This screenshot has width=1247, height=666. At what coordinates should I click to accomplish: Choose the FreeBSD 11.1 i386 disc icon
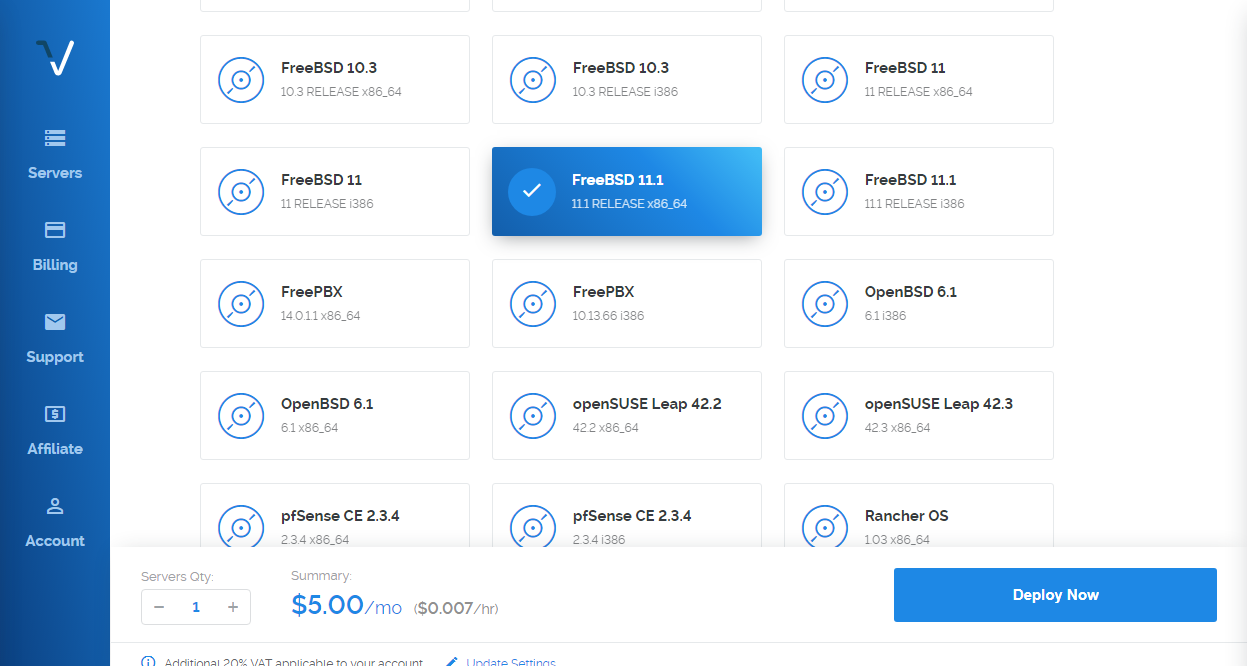[x=825, y=192]
